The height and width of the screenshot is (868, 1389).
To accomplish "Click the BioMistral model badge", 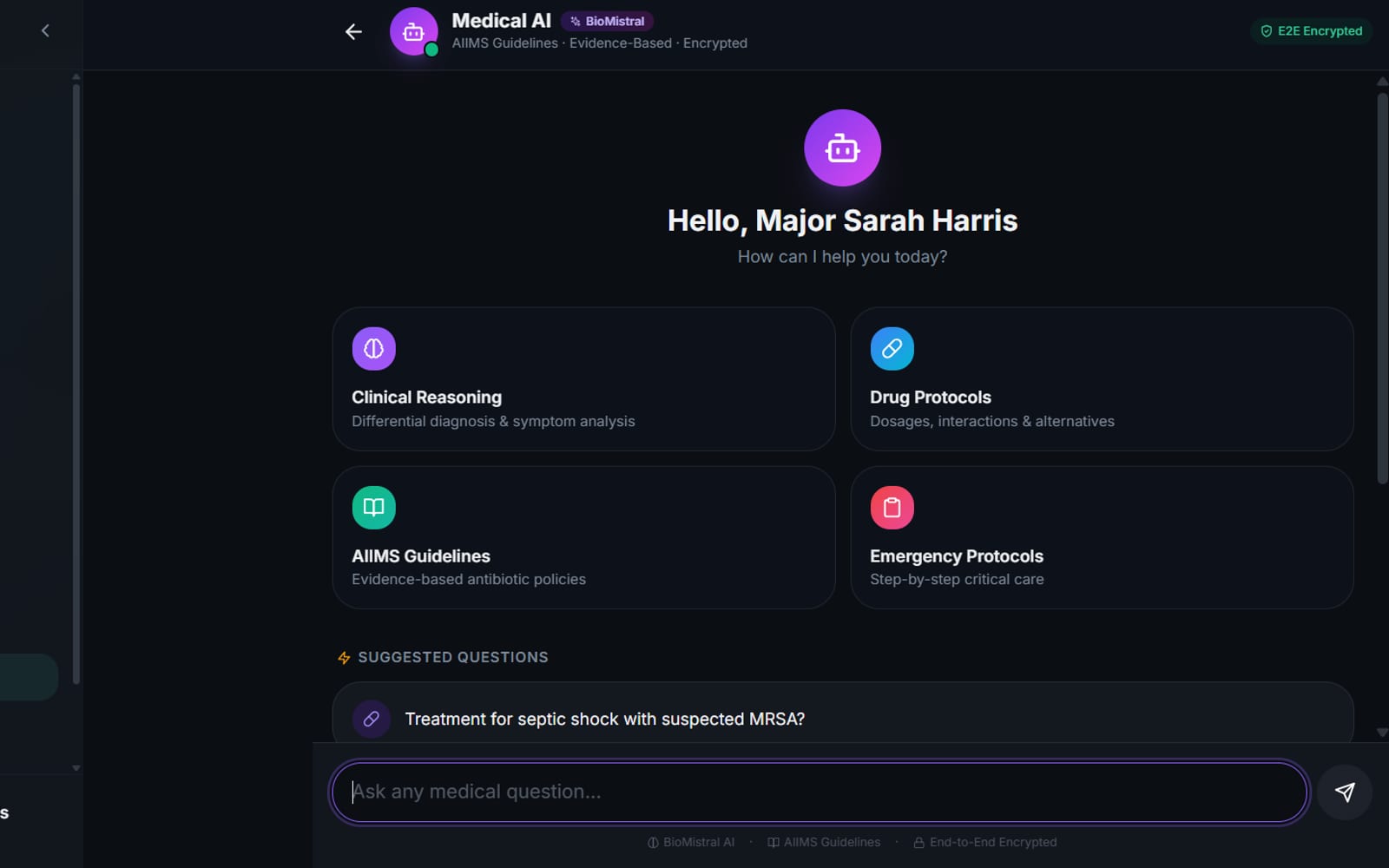I will [x=607, y=21].
